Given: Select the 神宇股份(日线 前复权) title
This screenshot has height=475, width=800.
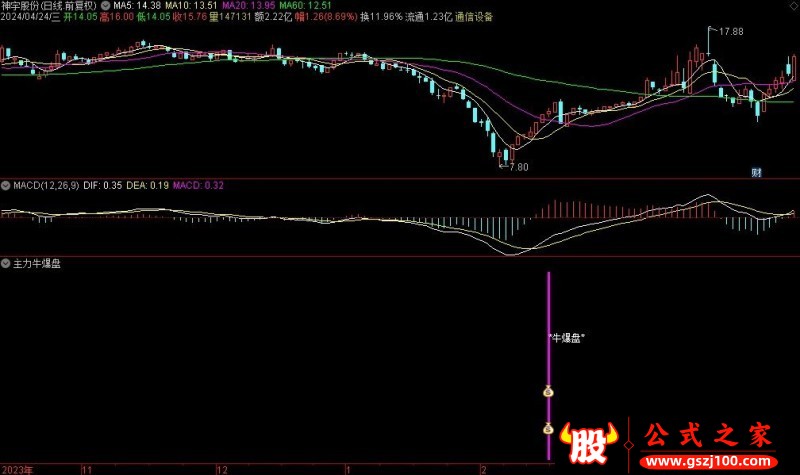Looking at the screenshot, I should (x=48, y=6).
